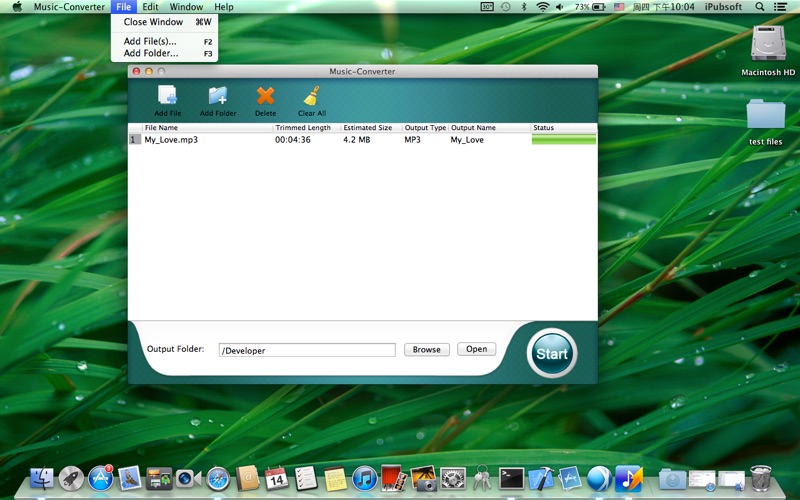Click the US flag input source
The image size is (800, 500).
pos(619,7)
